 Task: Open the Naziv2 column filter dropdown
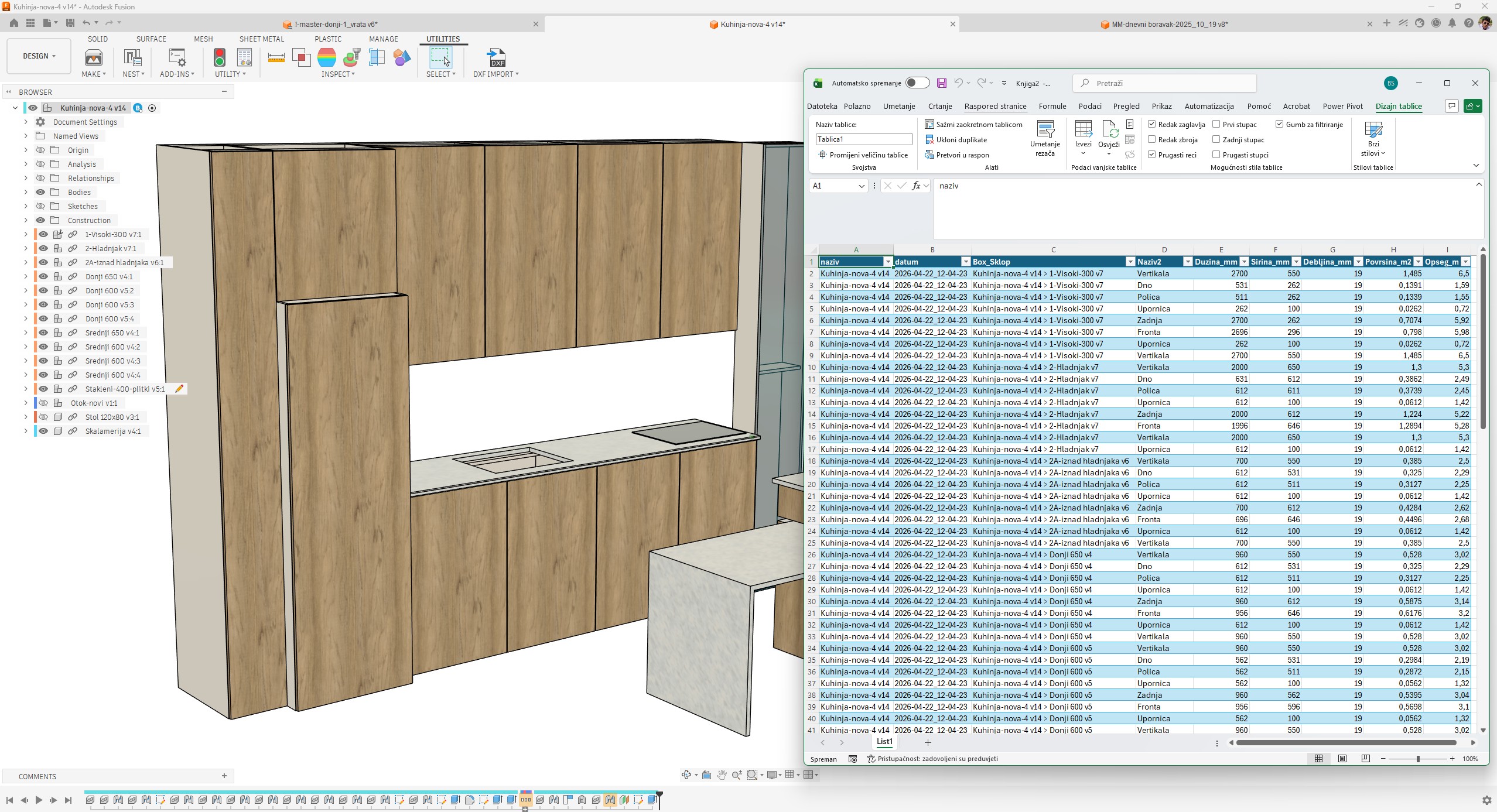[x=1188, y=262]
